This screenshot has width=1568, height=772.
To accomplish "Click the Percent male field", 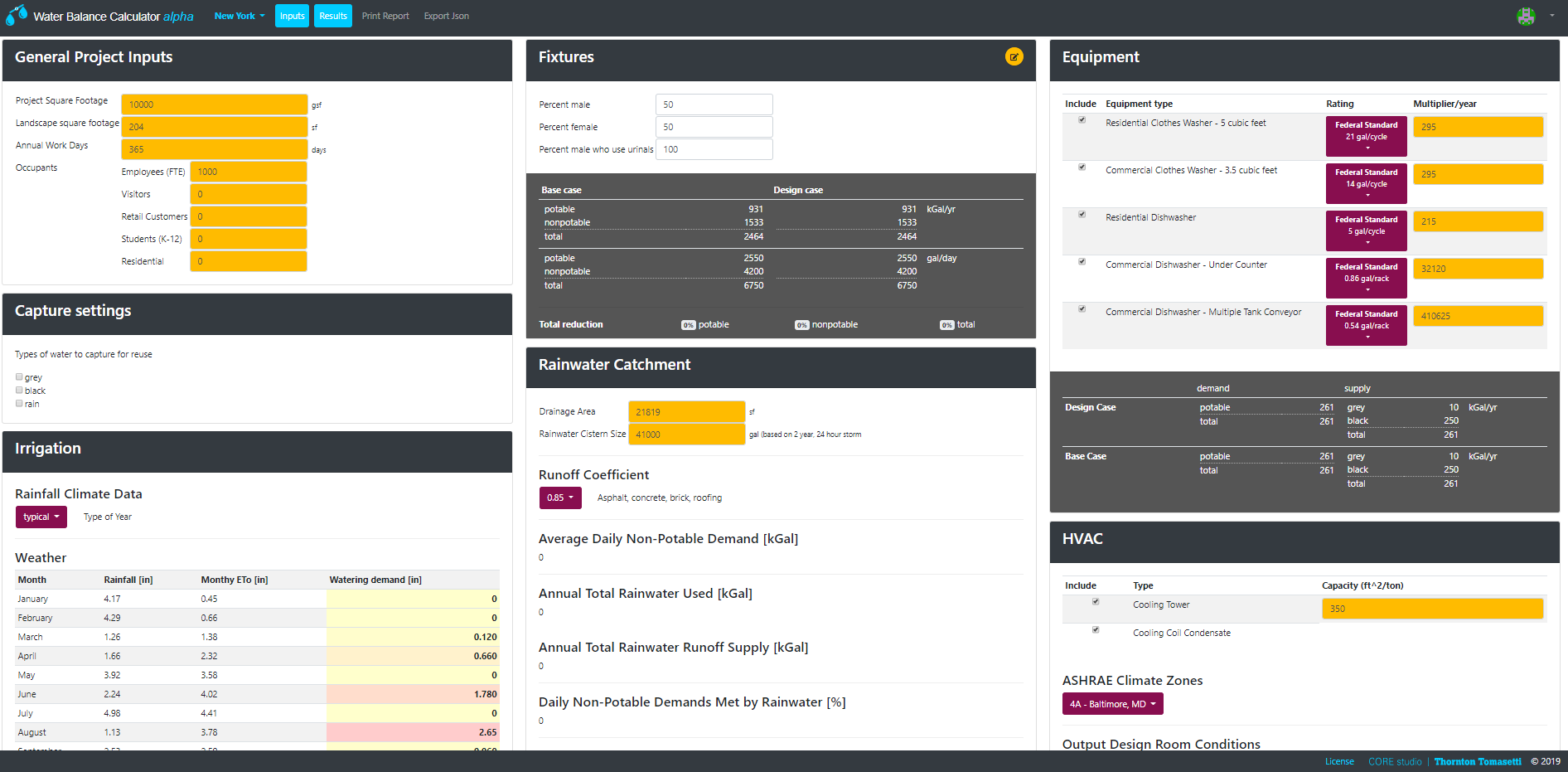I will (x=714, y=104).
